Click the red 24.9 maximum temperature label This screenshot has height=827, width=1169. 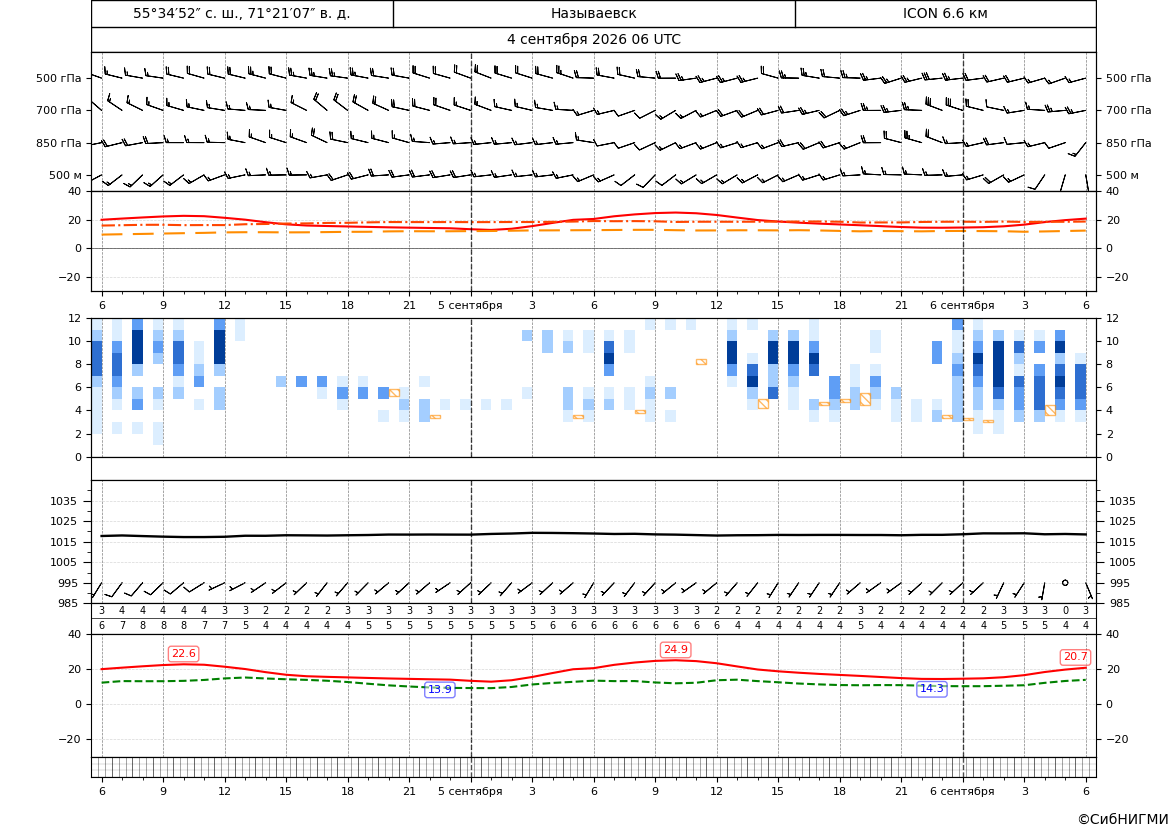click(675, 650)
